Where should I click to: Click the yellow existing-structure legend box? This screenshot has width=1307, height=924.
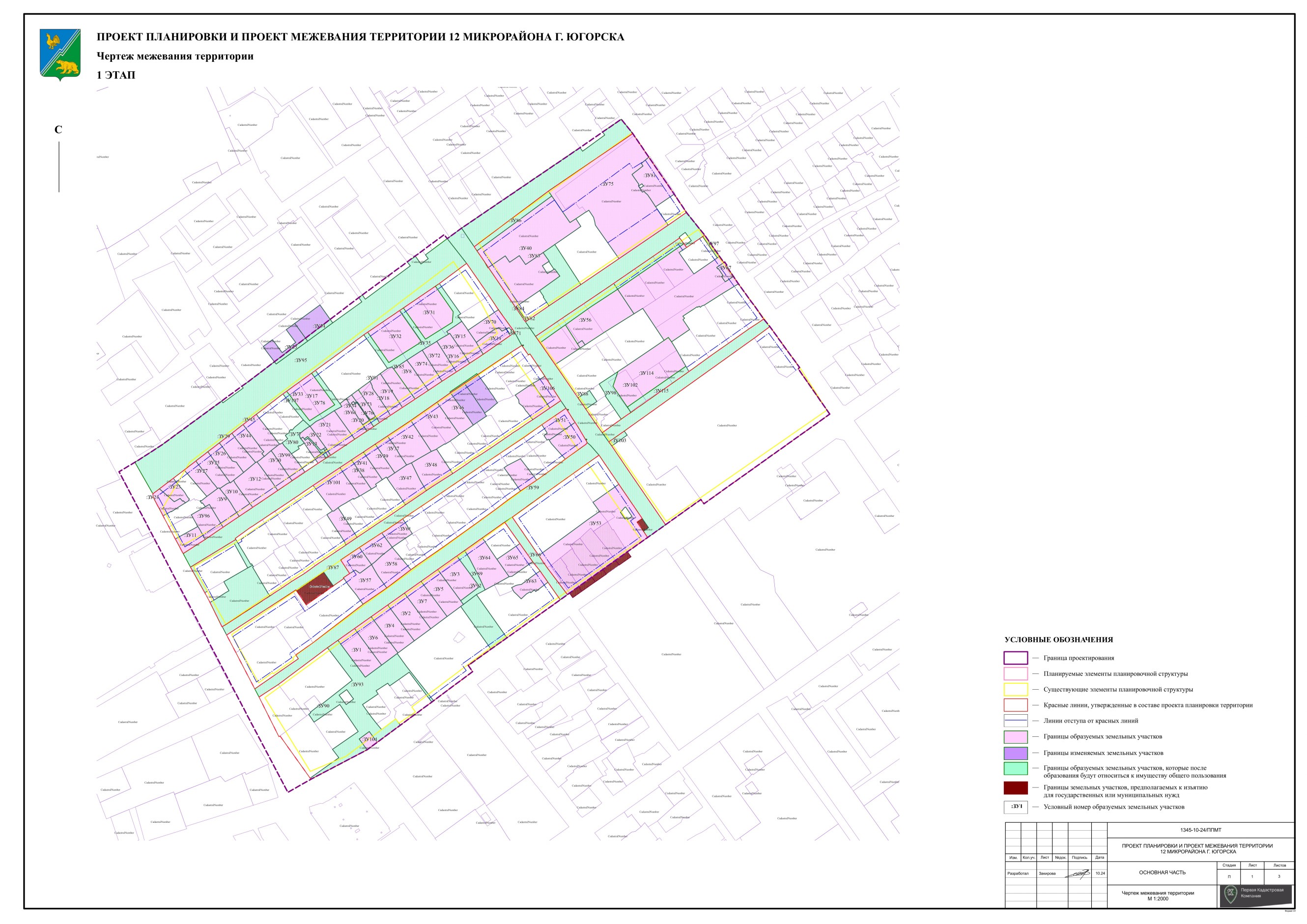pos(1016,690)
